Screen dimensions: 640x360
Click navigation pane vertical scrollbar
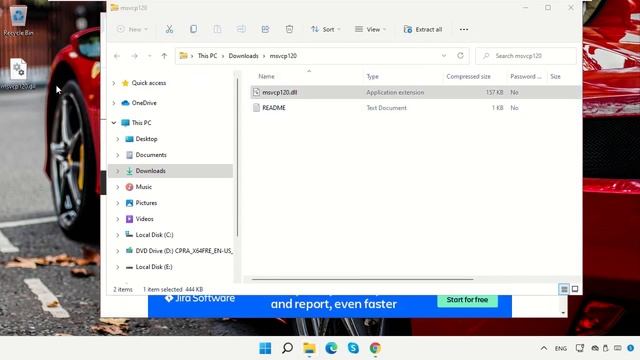click(x=237, y=157)
